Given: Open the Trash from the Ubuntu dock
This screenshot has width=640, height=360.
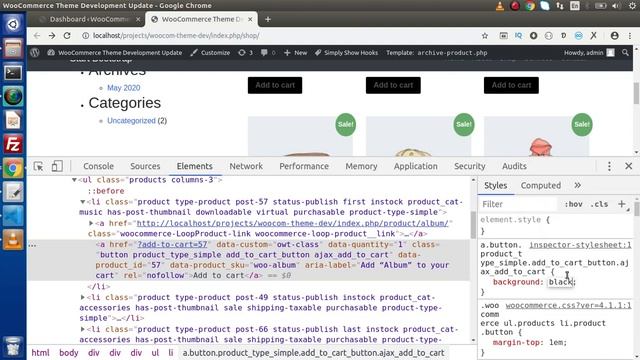Looking at the screenshot, I should click(13, 346).
